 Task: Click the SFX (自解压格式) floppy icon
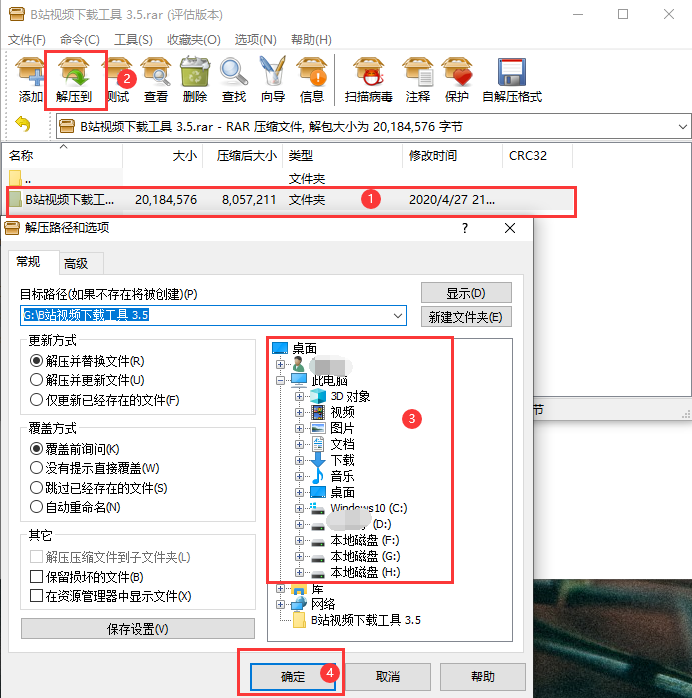coord(512,72)
